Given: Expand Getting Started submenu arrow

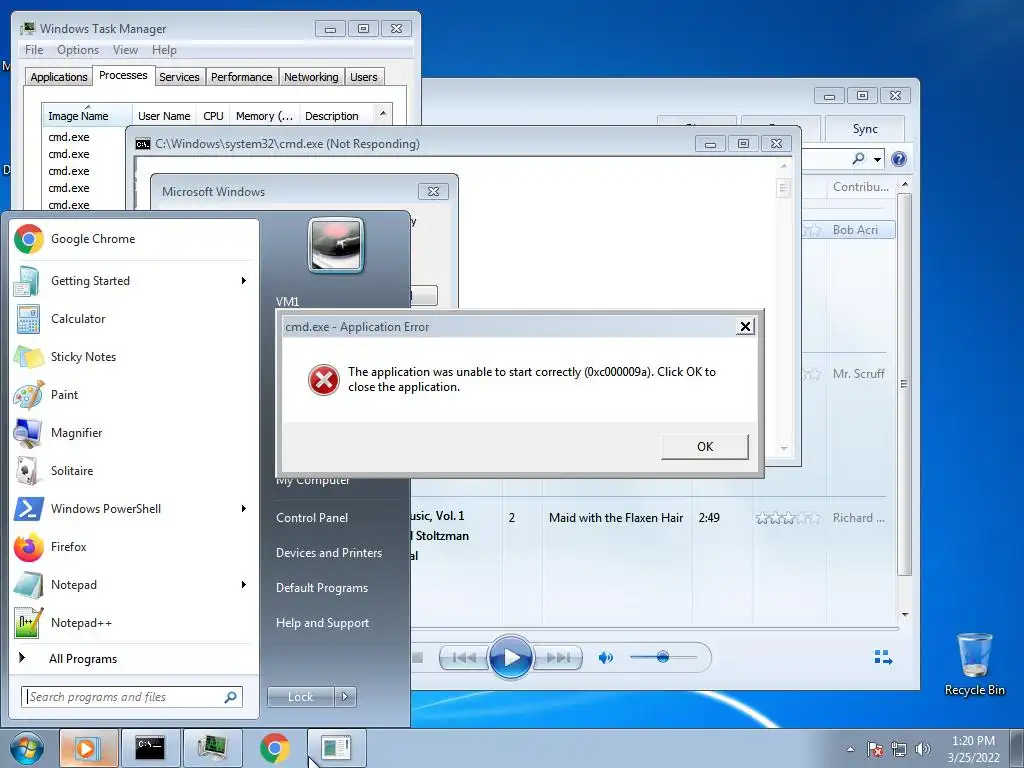Looking at the screenshot, I should (244, 281).
